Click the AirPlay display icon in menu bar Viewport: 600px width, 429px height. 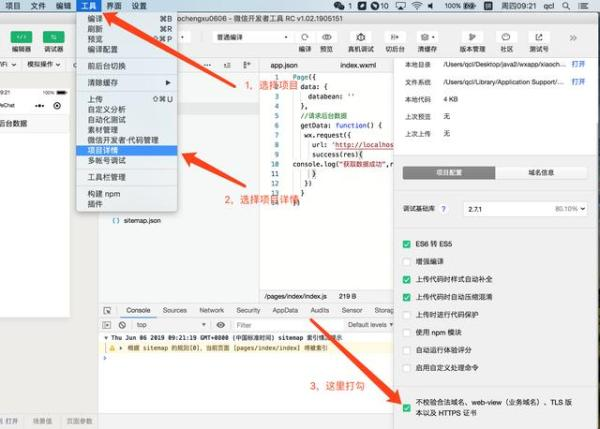pyautogui.click(x=401, y=6)
